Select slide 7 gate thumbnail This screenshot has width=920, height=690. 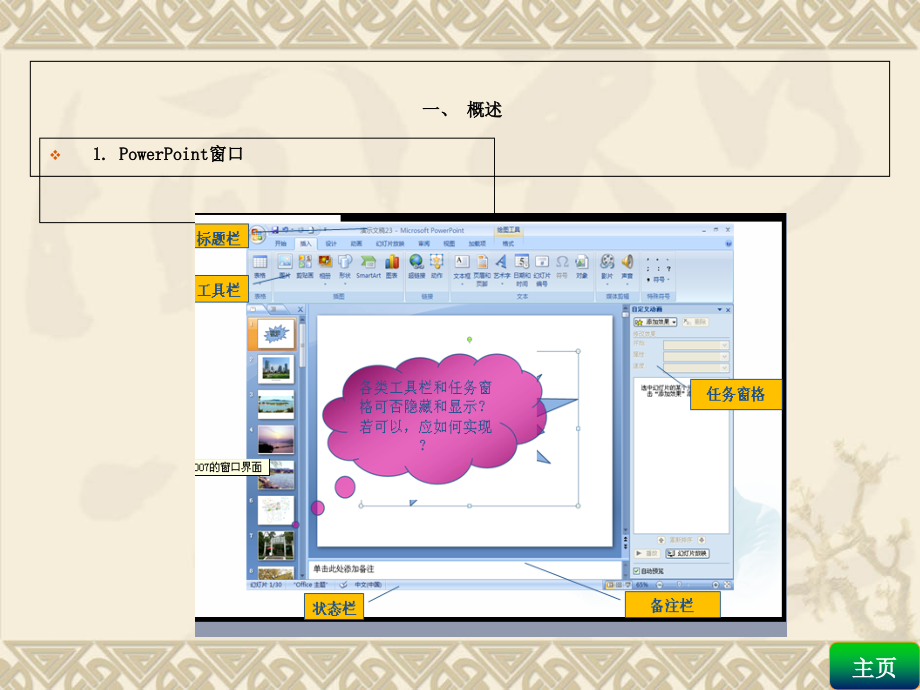(x=276, y=545)
